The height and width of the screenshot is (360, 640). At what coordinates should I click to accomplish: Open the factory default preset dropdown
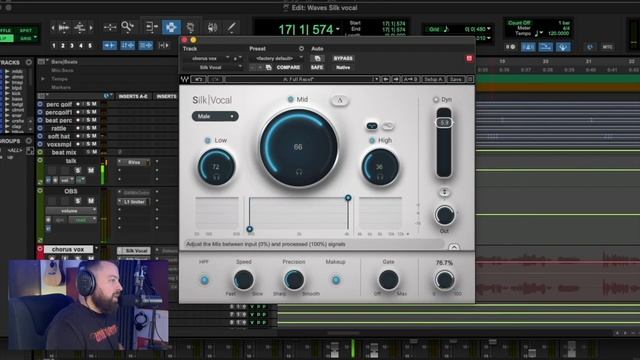(276, 58)
